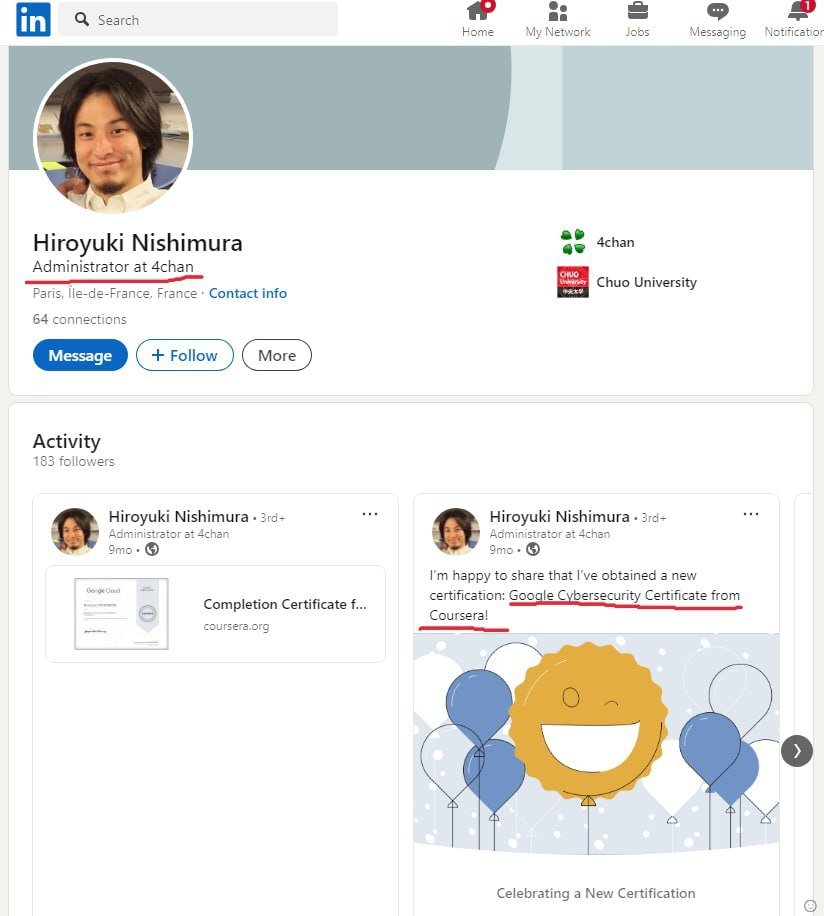The image size is (824, 916).
Task: Open the Notifications bell icon
Action: click(797, 12)
